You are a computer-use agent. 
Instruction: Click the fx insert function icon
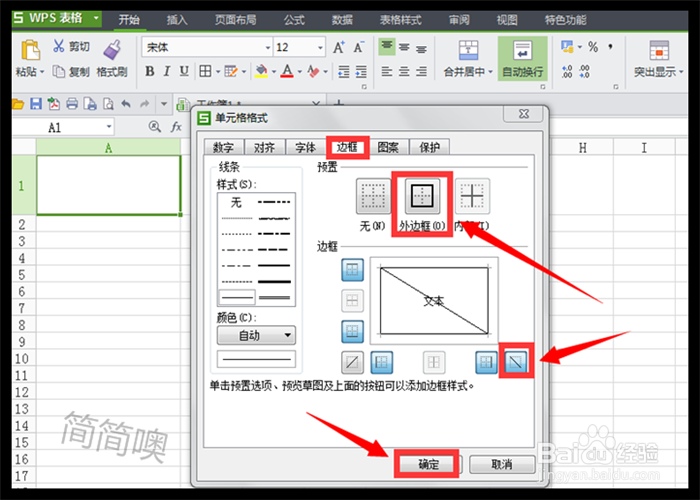click(176, 127)
